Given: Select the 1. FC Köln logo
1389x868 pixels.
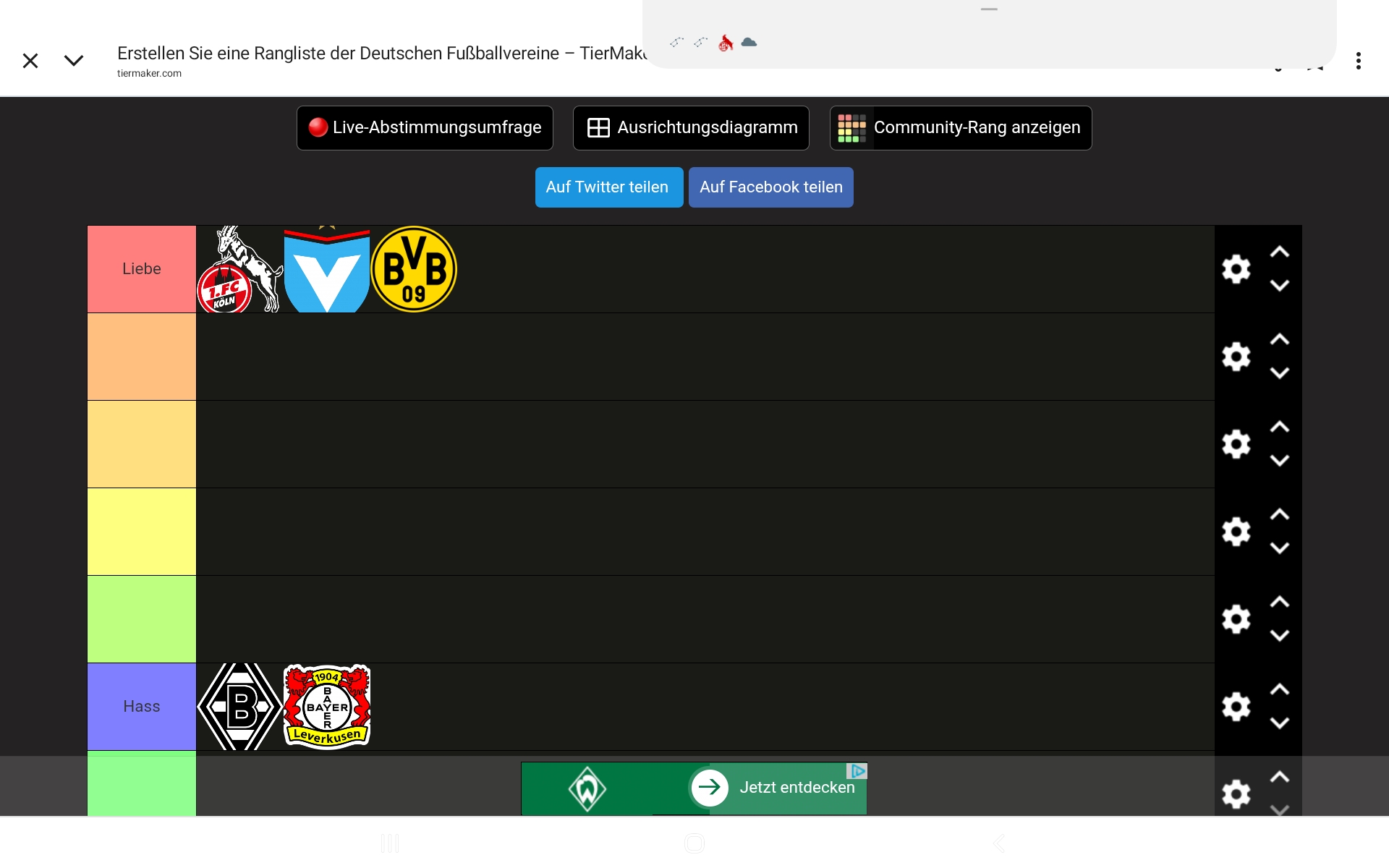Looking at the screenshot, I should coord(239,269).
